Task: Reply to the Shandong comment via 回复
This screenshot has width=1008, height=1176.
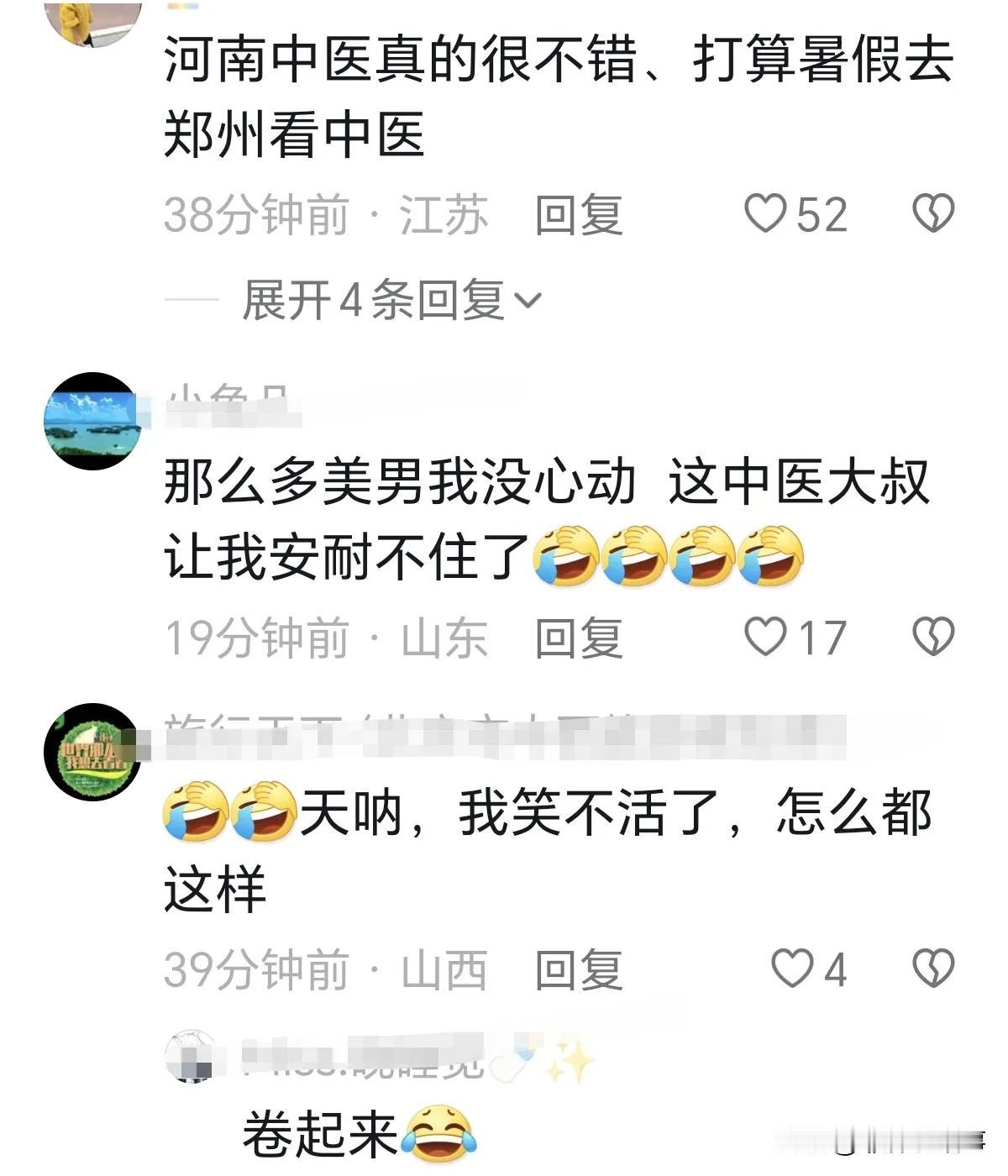Action: coord(579,638)
